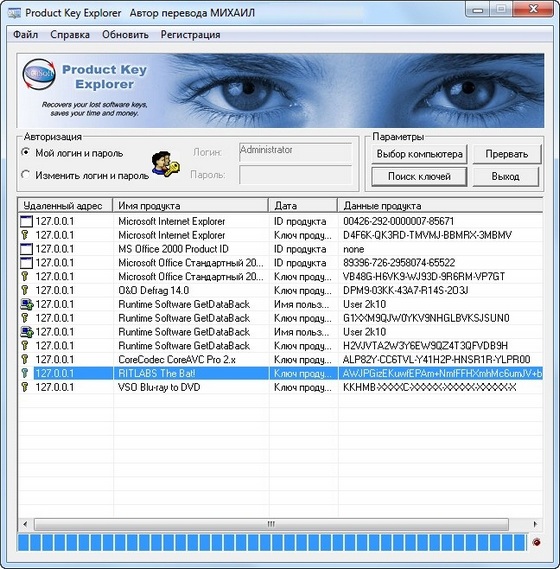560x569 pixels.
Task: Click the blue progress bar
Action: click(x=272, y=542)
